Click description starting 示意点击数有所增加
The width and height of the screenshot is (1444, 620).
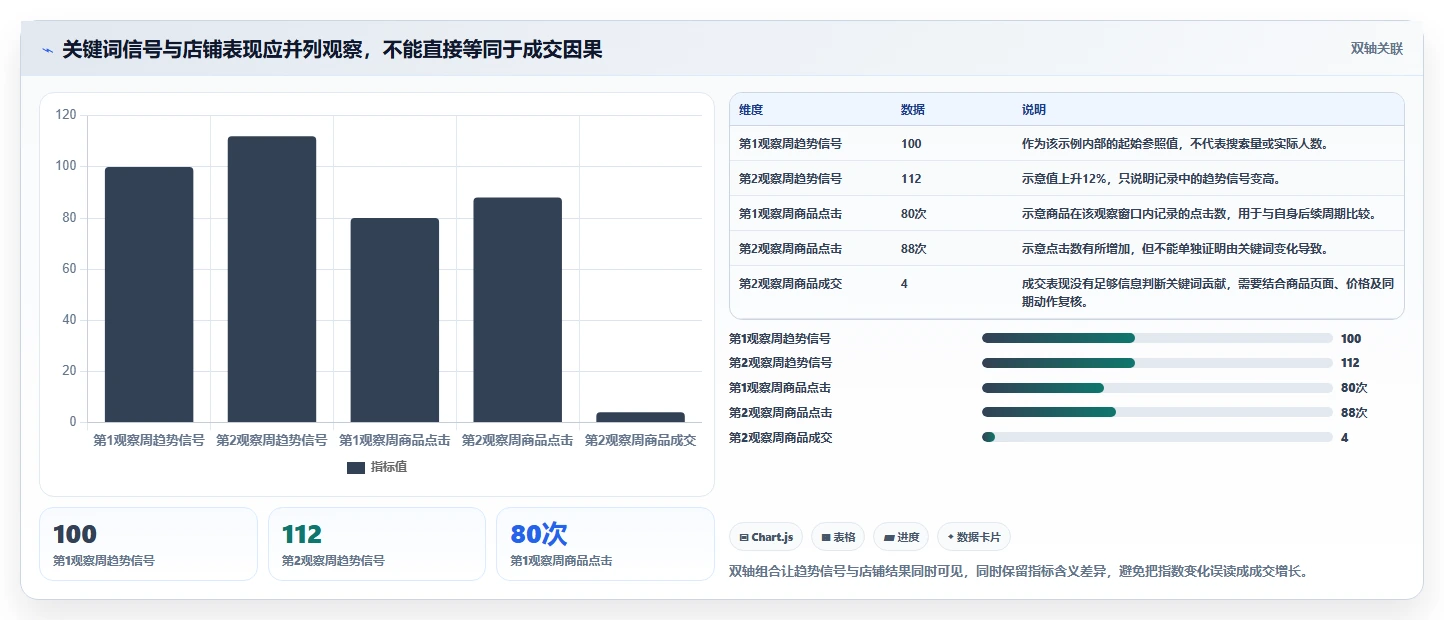point(1175,249)
